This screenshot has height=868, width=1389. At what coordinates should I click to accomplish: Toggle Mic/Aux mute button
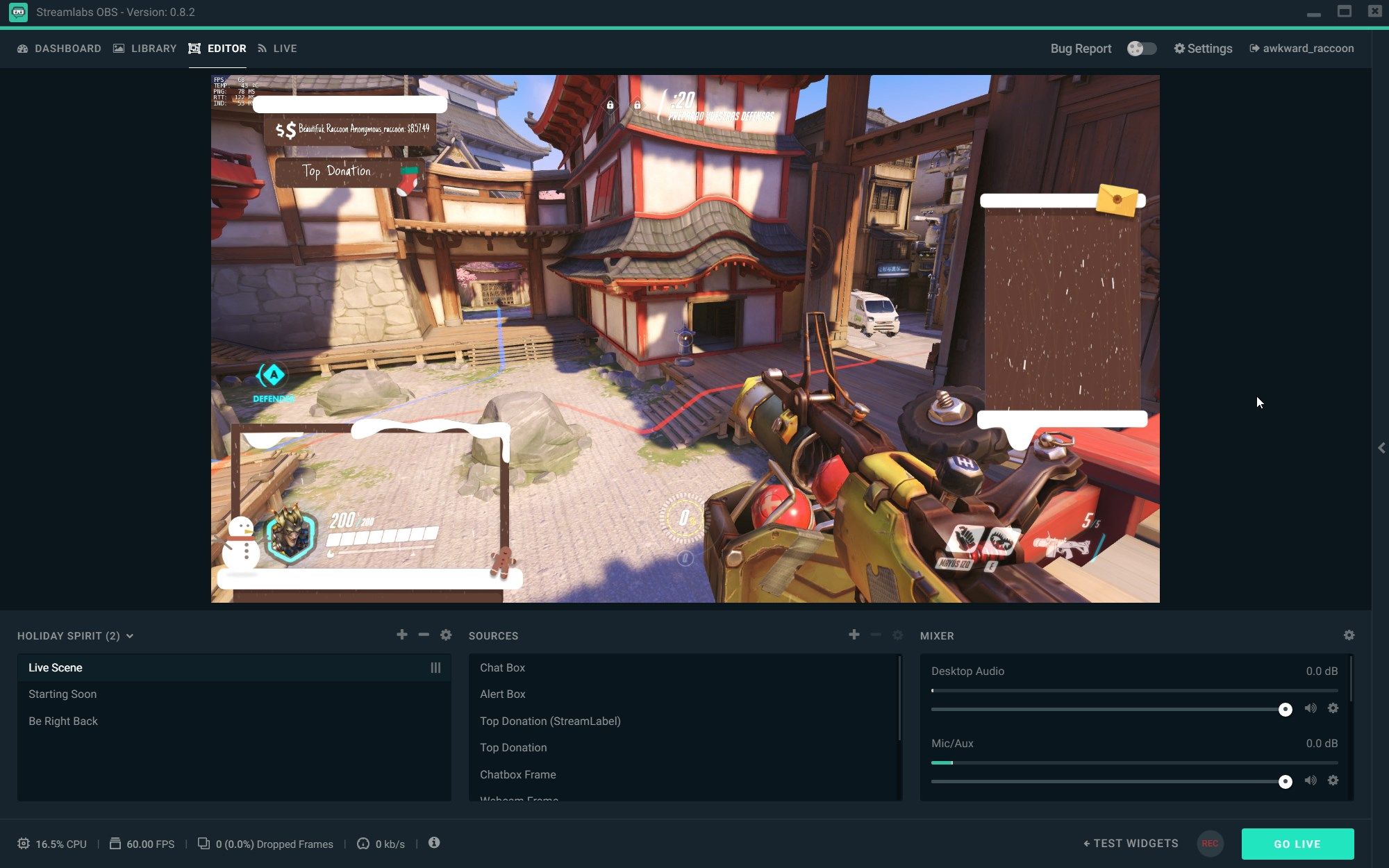point(1311,780)
